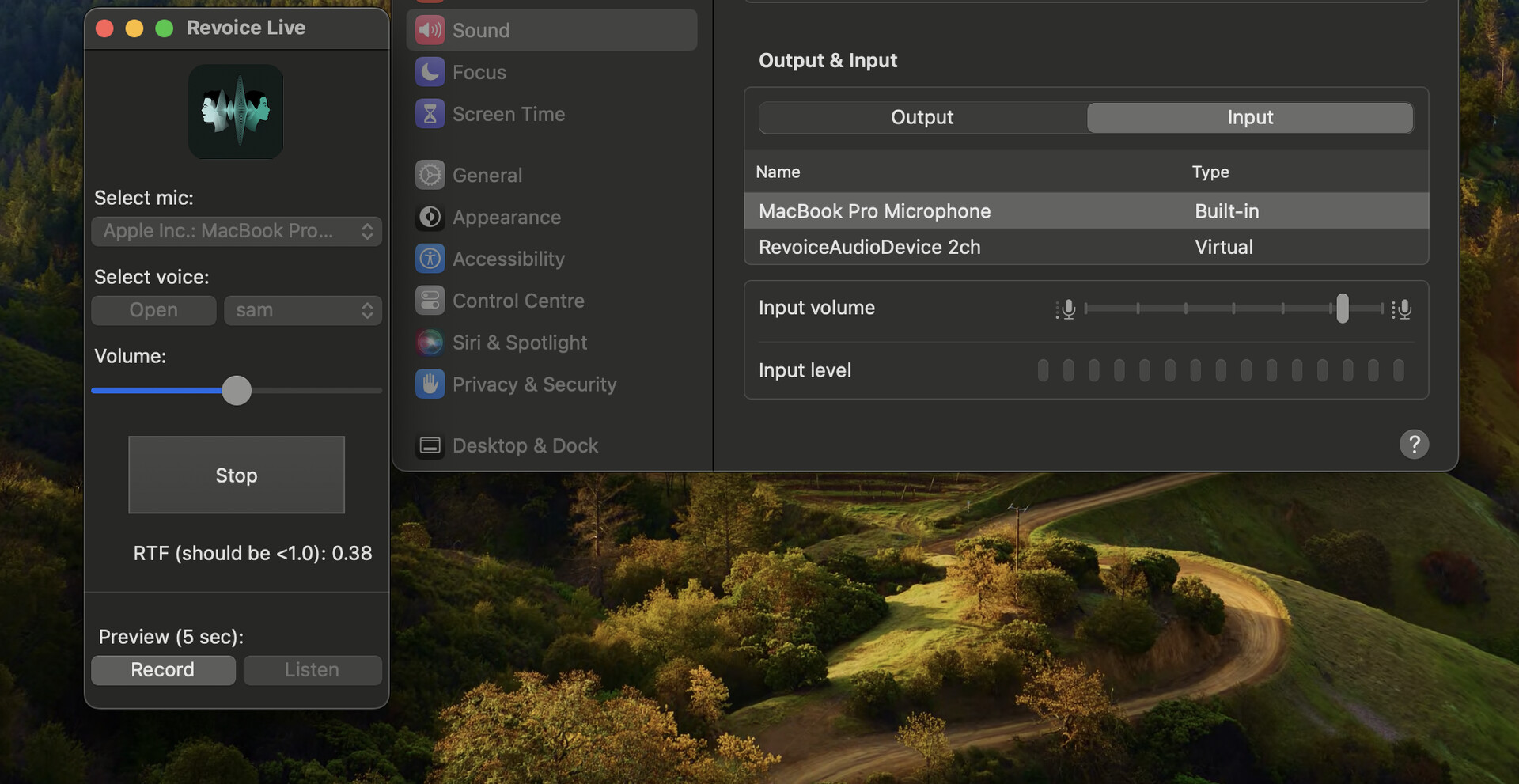Open Control Centre settings
This screenshot has width=1519, height=784.
(551, 301)
